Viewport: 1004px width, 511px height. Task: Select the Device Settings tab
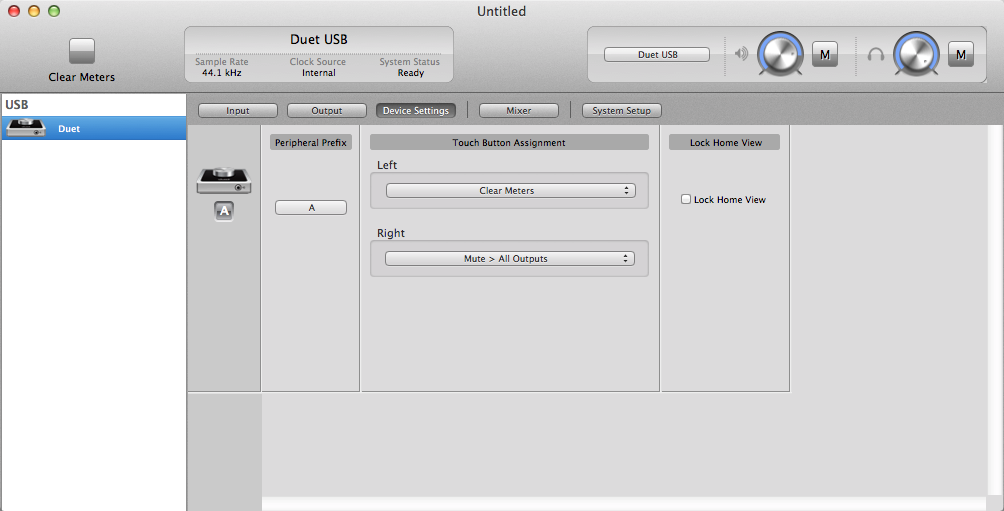[416, 110]
